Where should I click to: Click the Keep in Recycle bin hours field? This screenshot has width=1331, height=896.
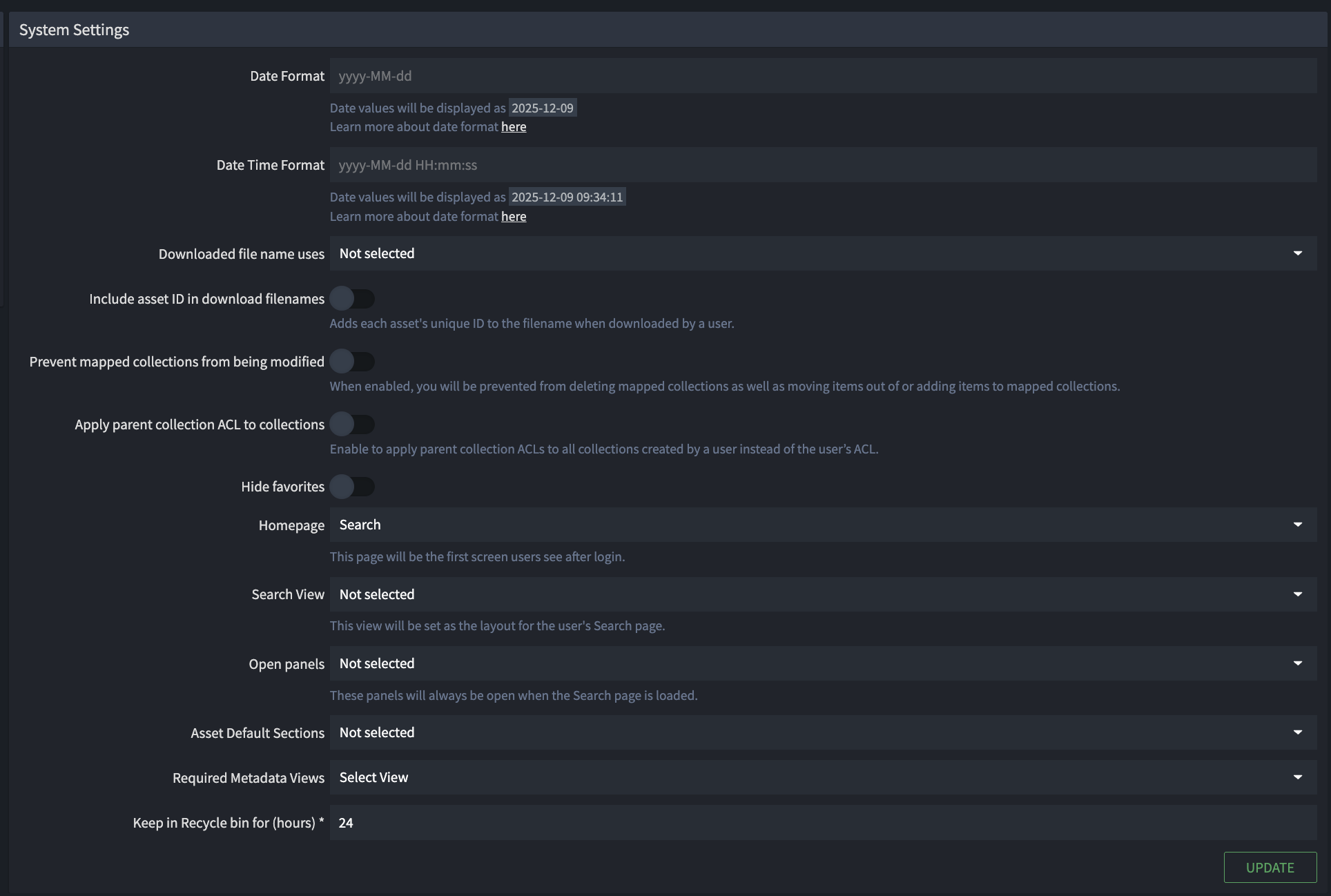pyautogui.click(x=823, y=823)
